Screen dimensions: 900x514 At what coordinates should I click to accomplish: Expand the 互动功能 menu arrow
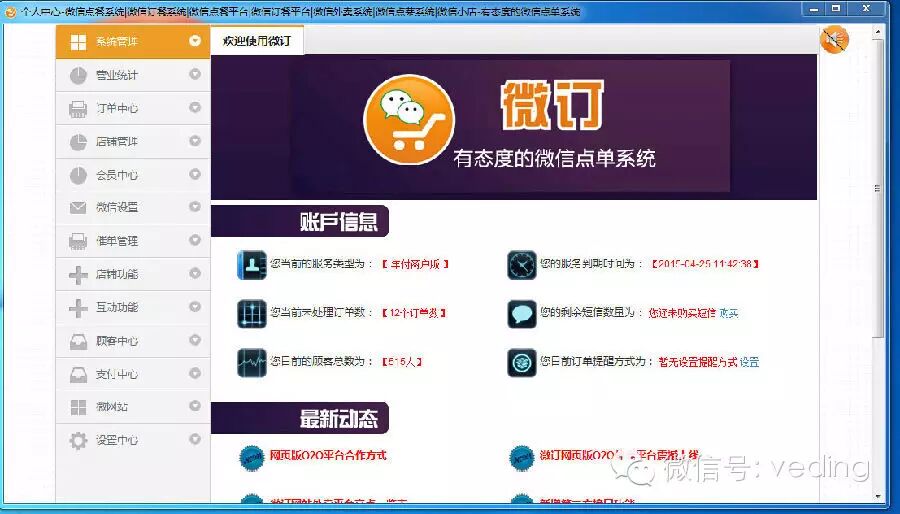click(x=195, y=306)
